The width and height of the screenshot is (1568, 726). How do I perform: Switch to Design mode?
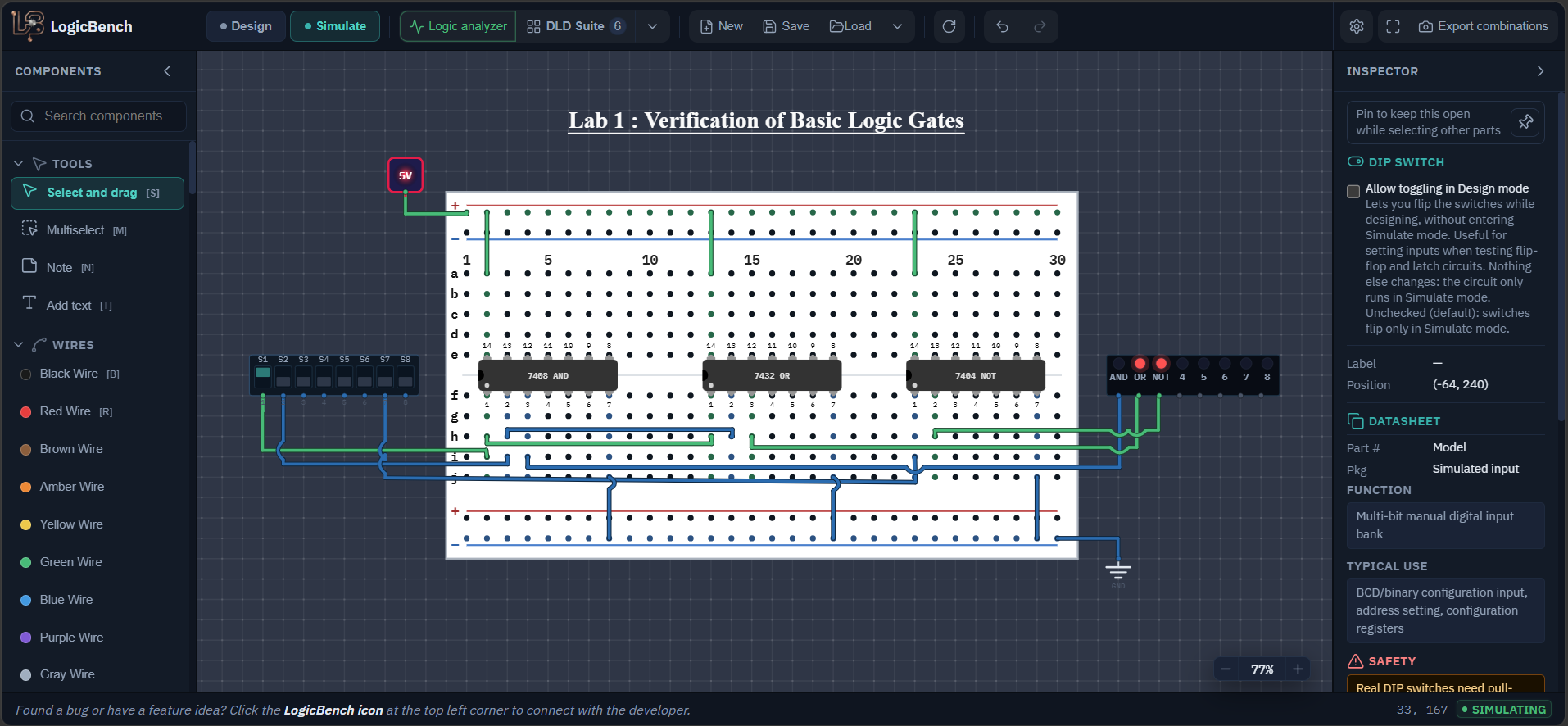click(246, 26)
